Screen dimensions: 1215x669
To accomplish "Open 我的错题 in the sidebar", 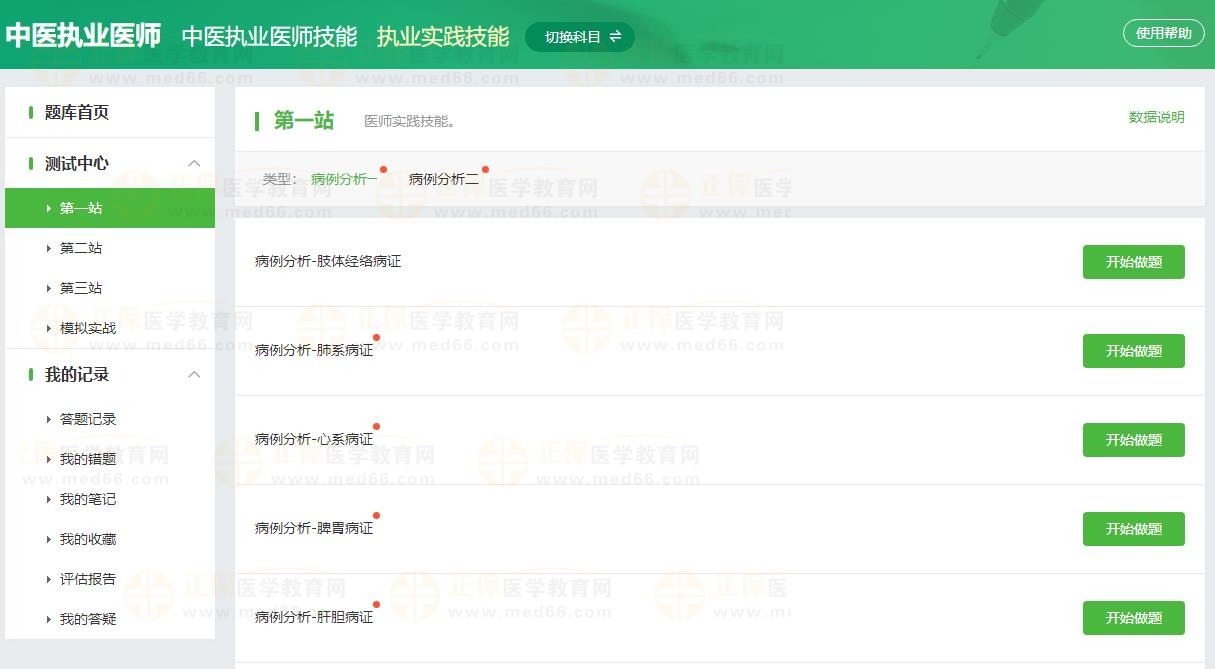I will (88, 459).
